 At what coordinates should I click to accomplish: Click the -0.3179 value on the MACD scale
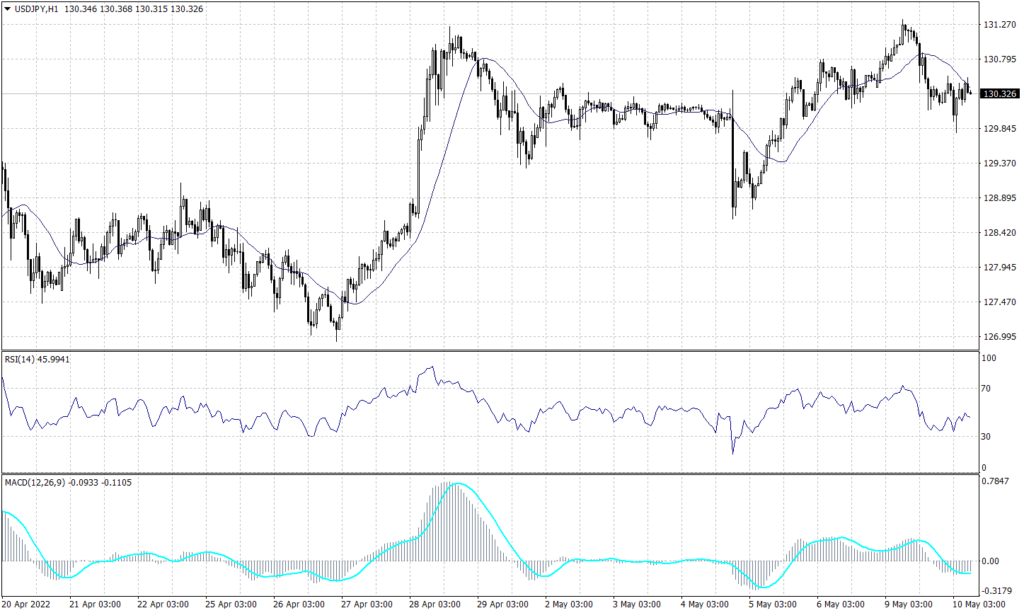(997, 592)
